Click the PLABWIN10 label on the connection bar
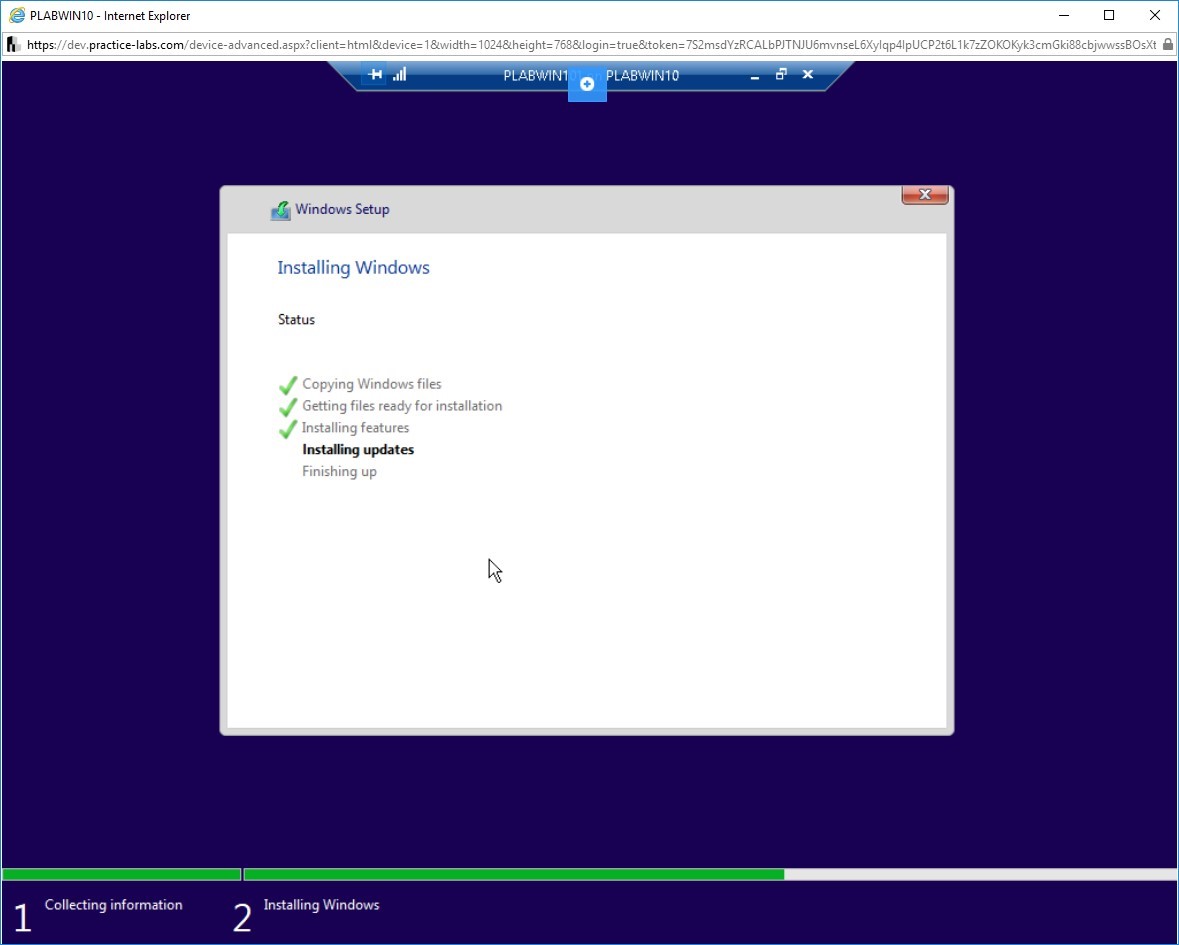The height and width of the screenshot is (945, 1179). click(x=642, y=75)
